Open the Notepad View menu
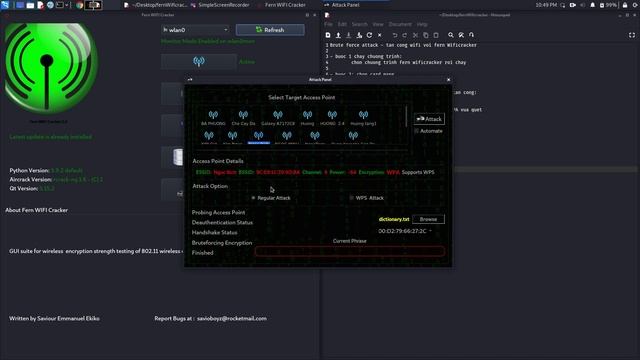Screen dimensions: 640x360 click(x=378, y=24)
